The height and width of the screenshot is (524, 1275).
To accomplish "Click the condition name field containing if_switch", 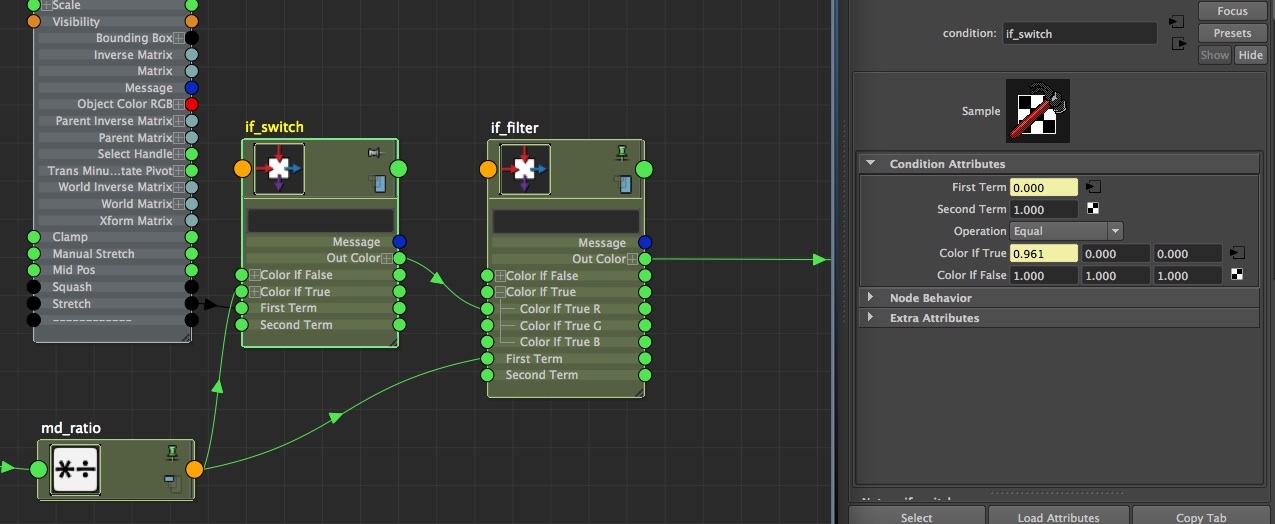I will 1079,33.
